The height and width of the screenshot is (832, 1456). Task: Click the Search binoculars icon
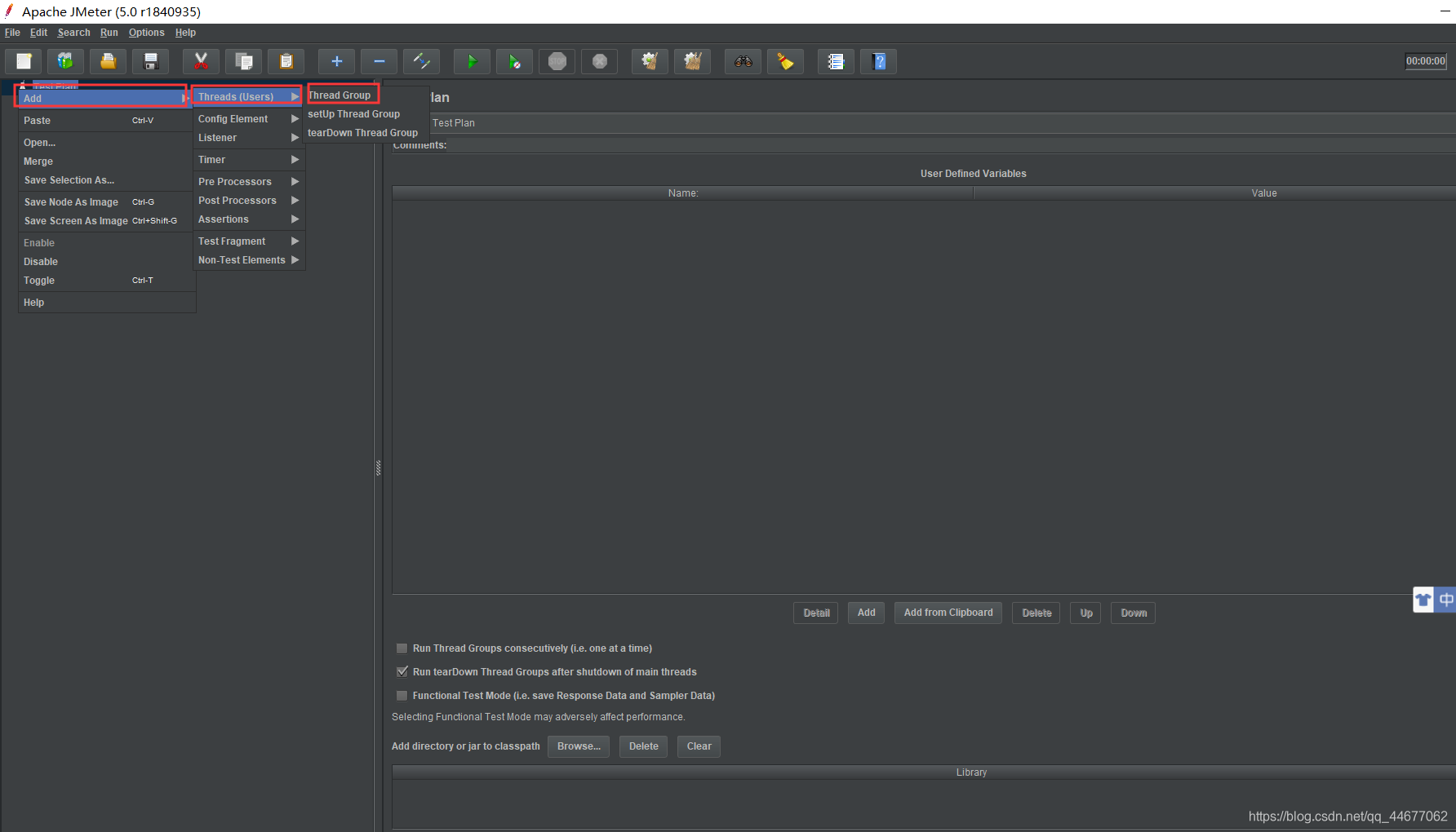tap(743, 61)
